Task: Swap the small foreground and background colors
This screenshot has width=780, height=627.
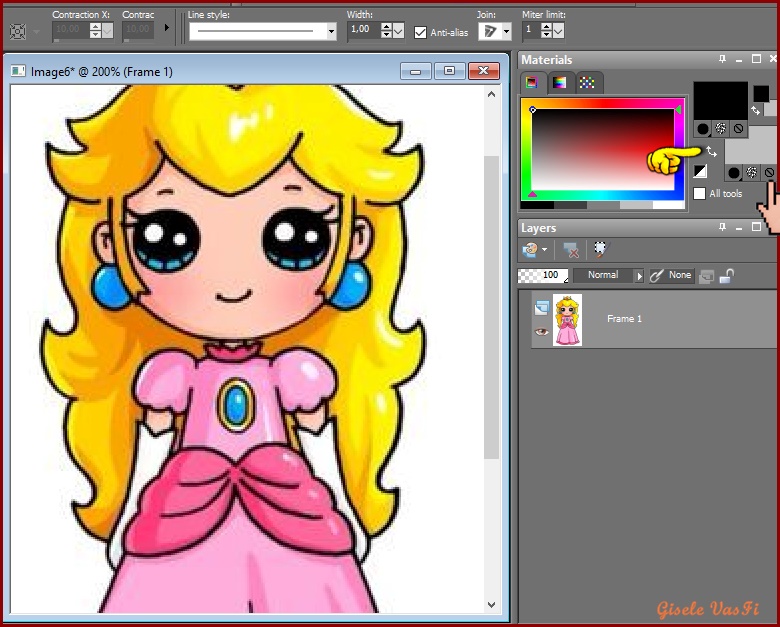Action: (x=756, y=110)
